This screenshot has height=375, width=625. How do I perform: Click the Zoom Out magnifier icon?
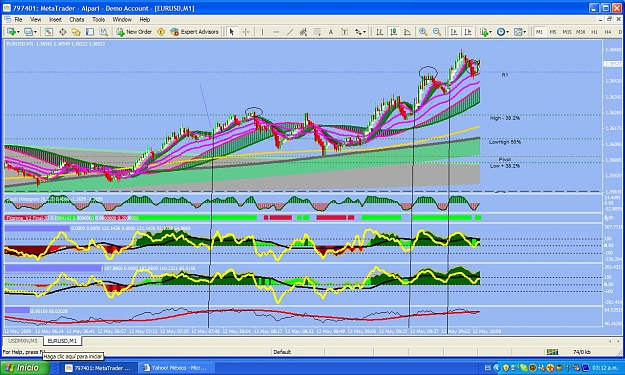click(x=437, y=32)
